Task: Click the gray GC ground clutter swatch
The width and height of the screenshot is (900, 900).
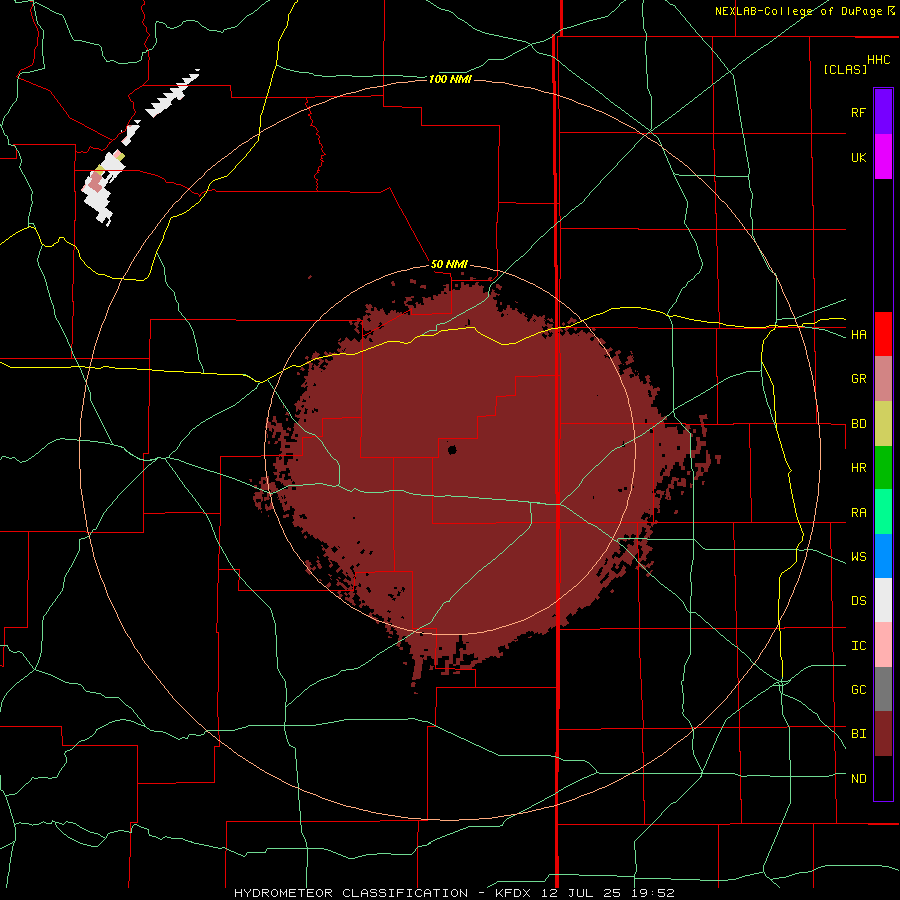Action: point(883,689)
